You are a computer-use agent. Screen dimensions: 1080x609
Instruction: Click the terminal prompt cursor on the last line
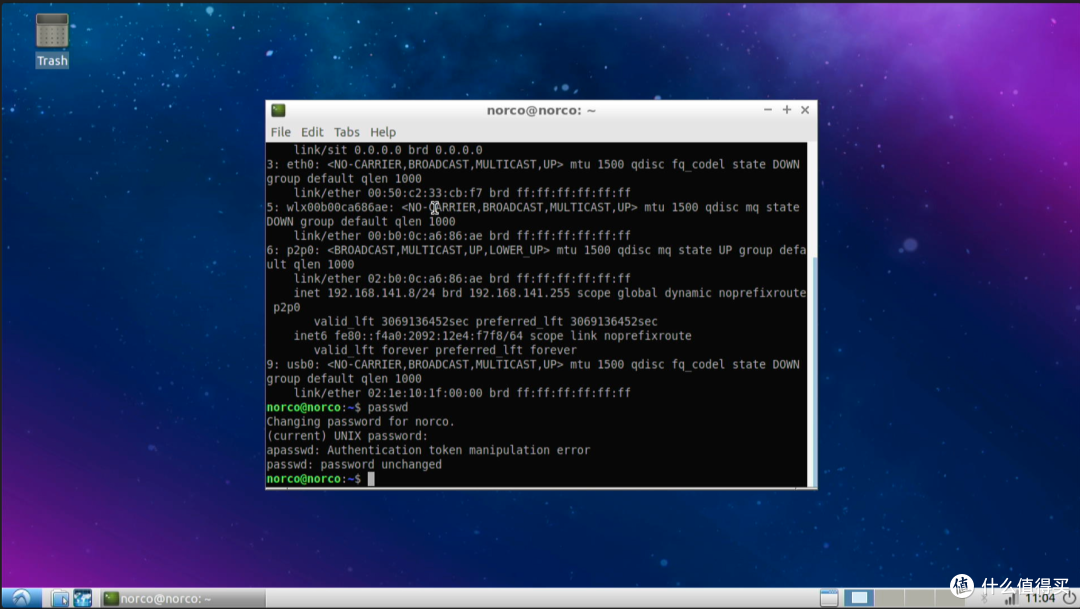(371, 479)
